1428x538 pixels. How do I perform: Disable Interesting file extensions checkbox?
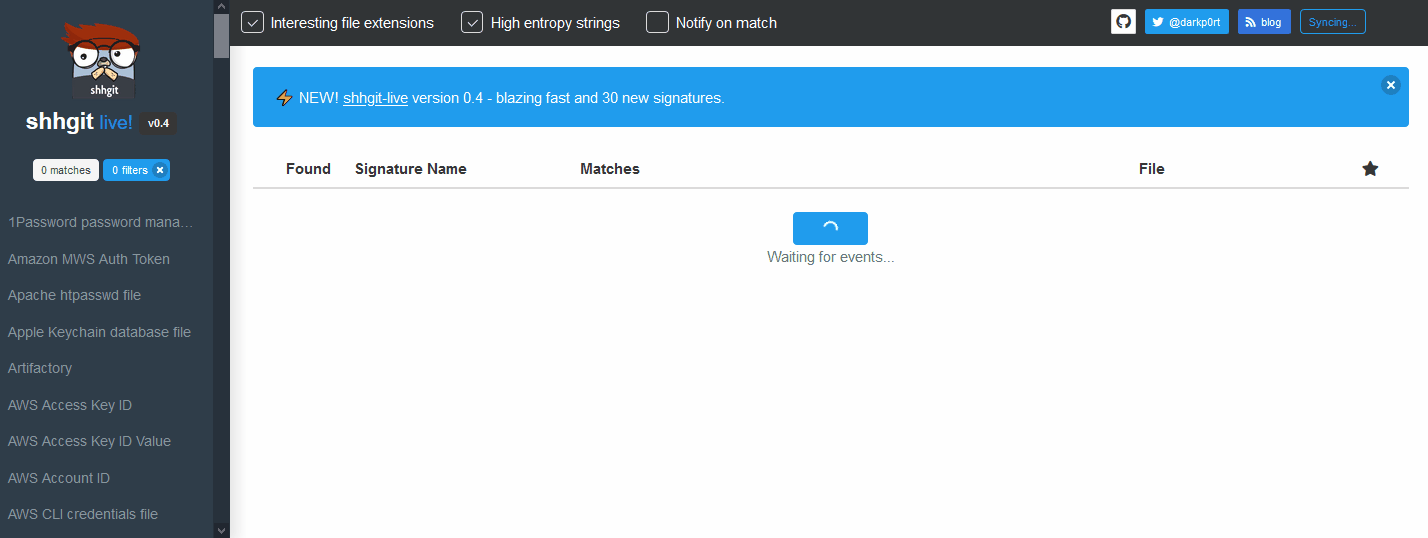pos(253,22)
